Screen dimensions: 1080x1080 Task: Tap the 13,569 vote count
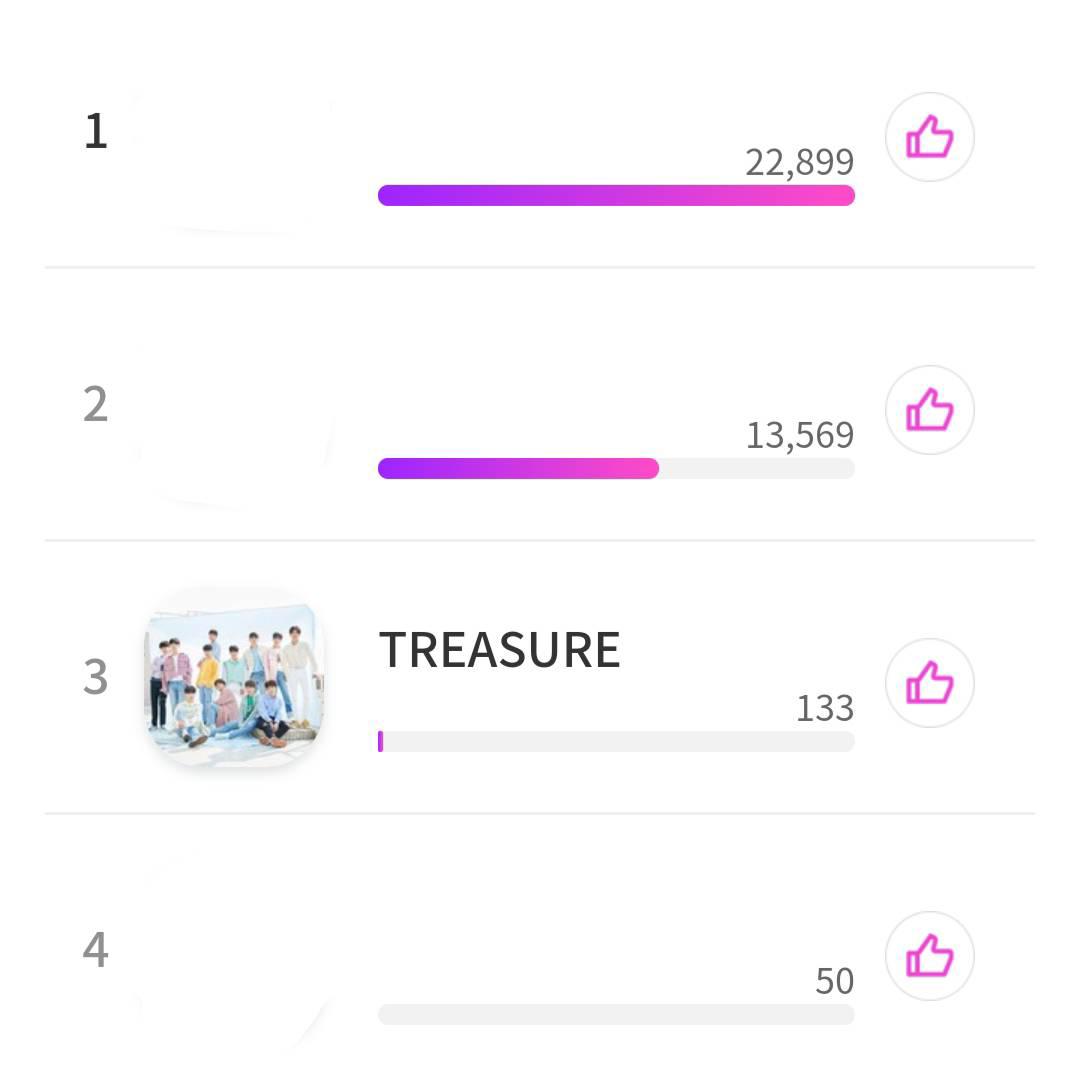tap(799, 435)
